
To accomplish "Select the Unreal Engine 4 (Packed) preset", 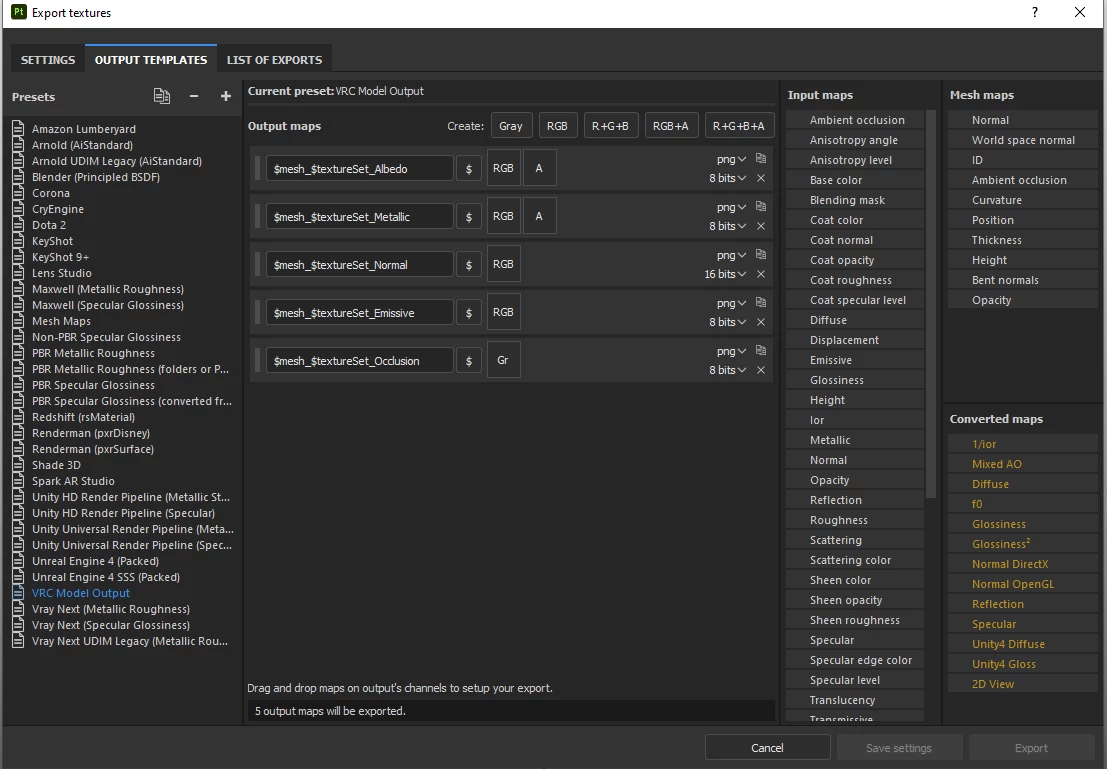I will pos(95,561).
